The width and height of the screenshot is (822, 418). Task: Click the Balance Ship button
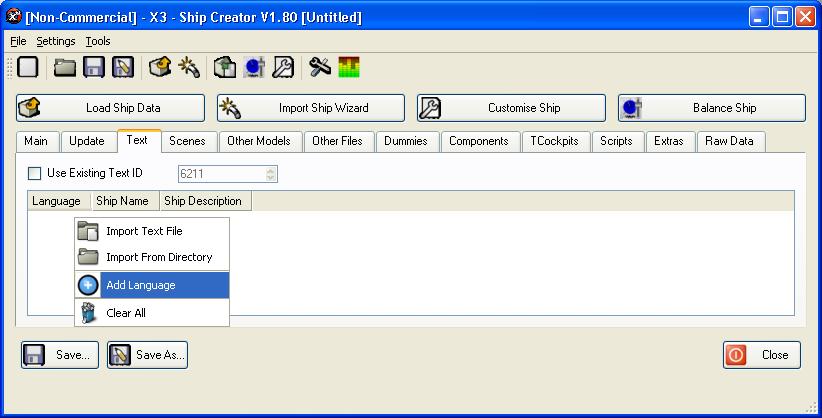pos(711,108)
